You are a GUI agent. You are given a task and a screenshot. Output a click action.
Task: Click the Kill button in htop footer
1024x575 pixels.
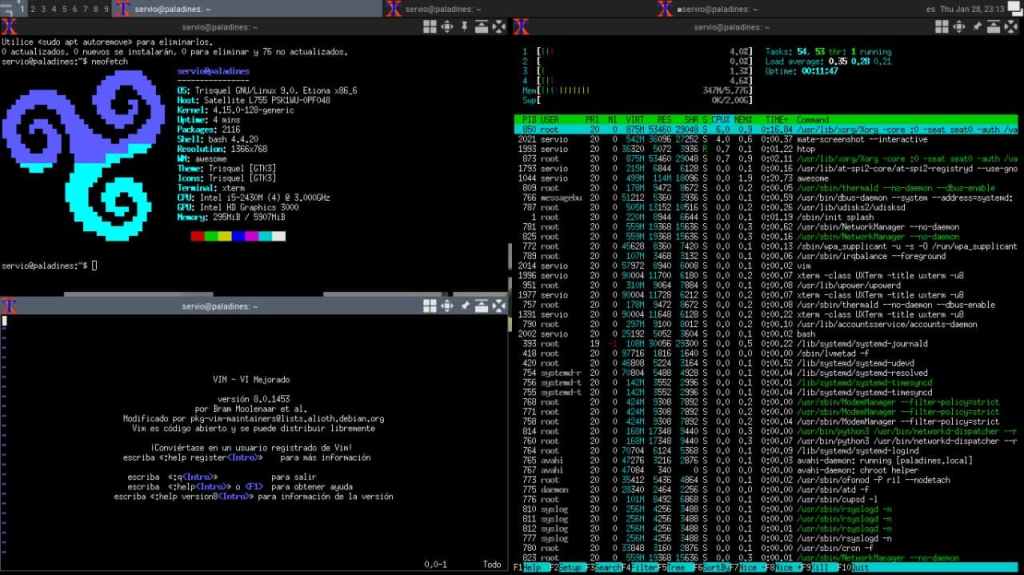824,567
